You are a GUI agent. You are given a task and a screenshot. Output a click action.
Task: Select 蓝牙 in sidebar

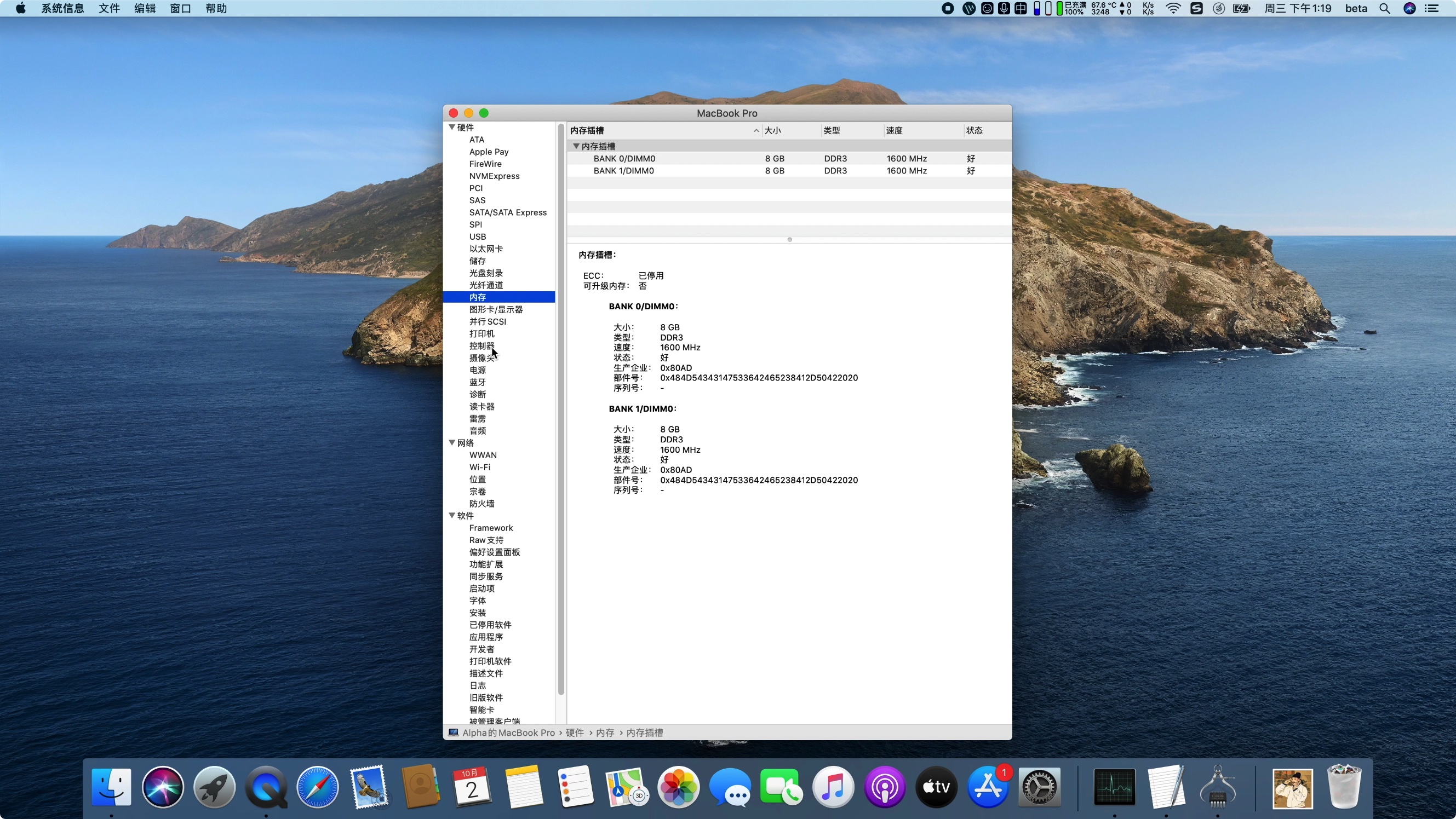[477, 382]
